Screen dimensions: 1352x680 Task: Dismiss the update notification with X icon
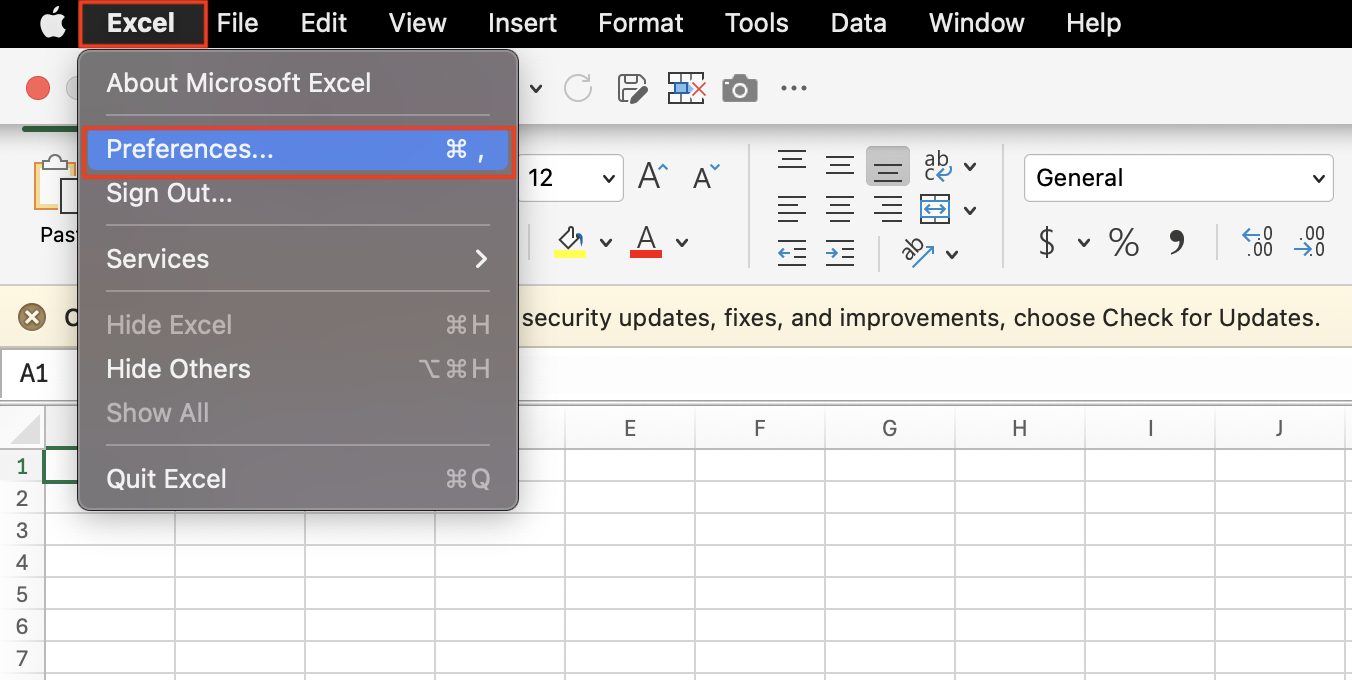pyautogui.click(x=33, y=318)
